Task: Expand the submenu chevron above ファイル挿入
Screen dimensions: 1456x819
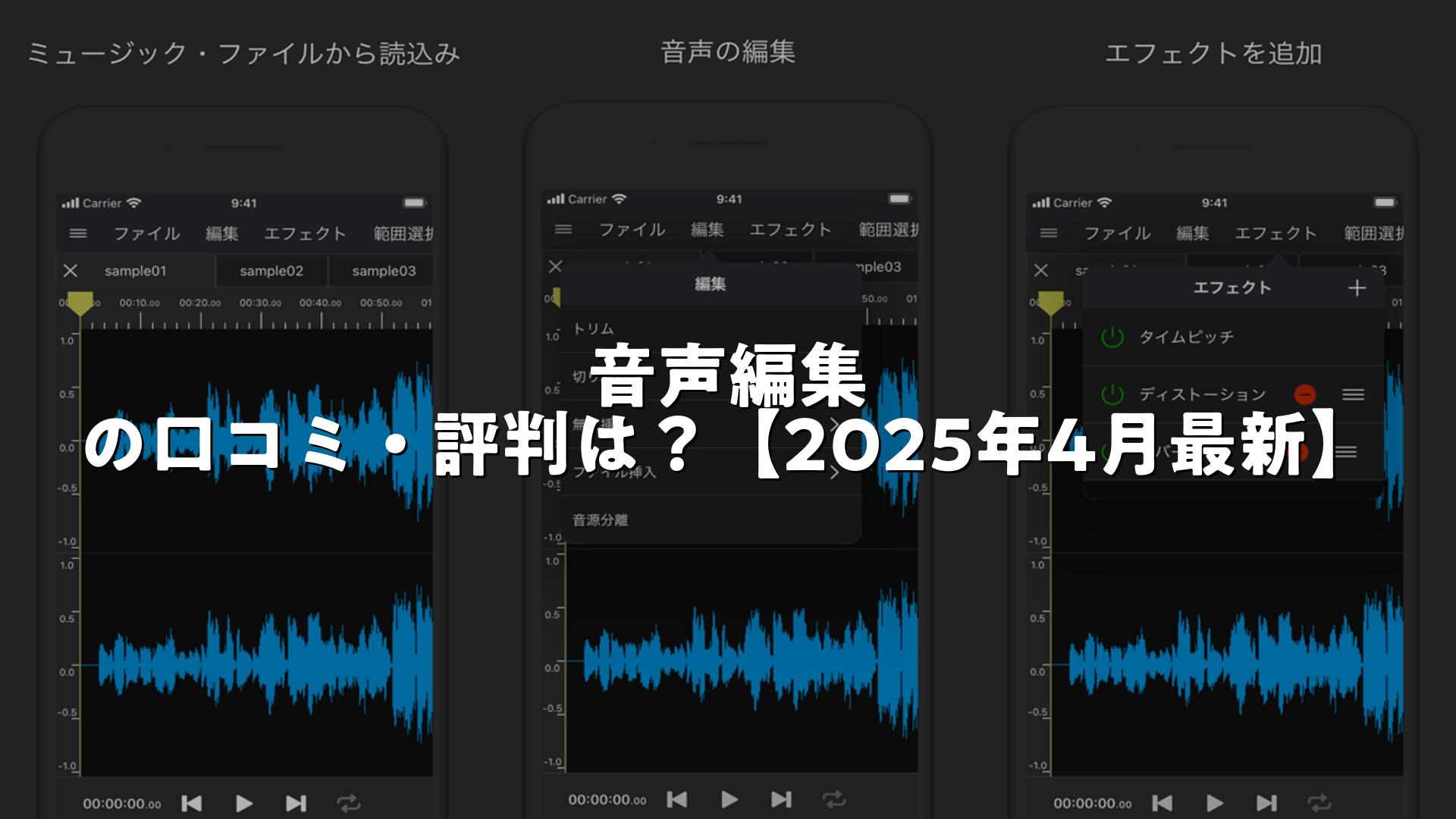Action: (x=834, y=424)
